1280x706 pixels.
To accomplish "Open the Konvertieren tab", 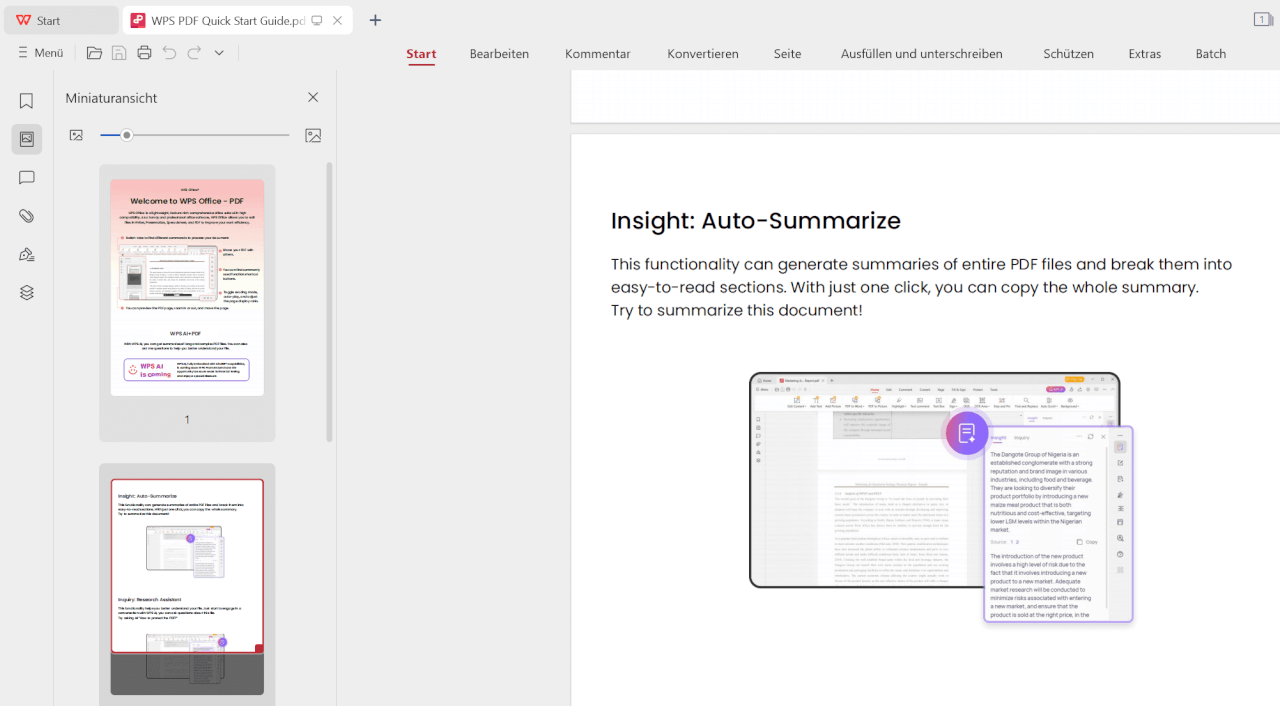I will [x=703, y=54].
